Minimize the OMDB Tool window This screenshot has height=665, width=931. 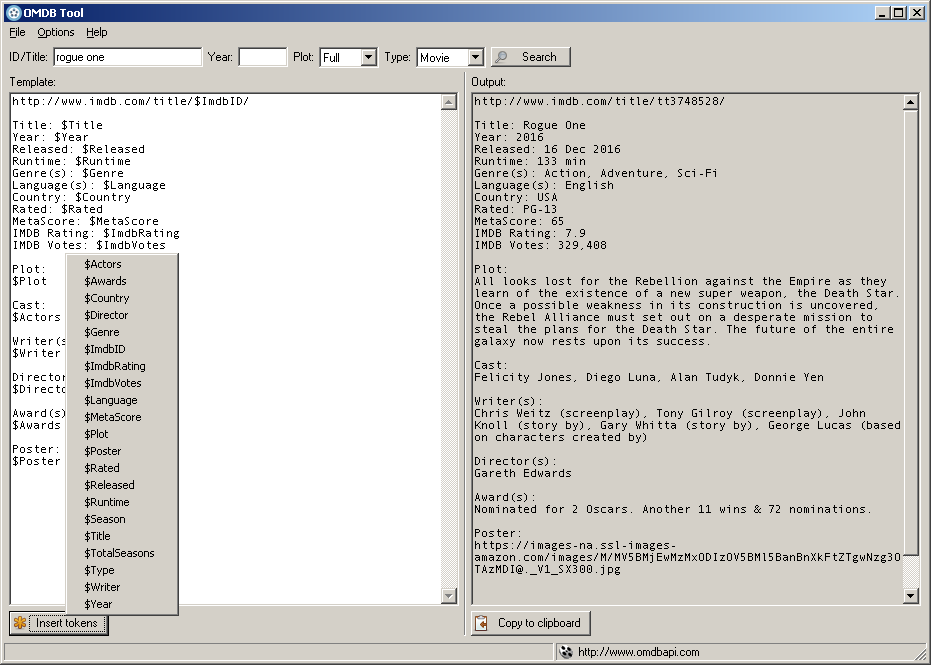[883, 12]
